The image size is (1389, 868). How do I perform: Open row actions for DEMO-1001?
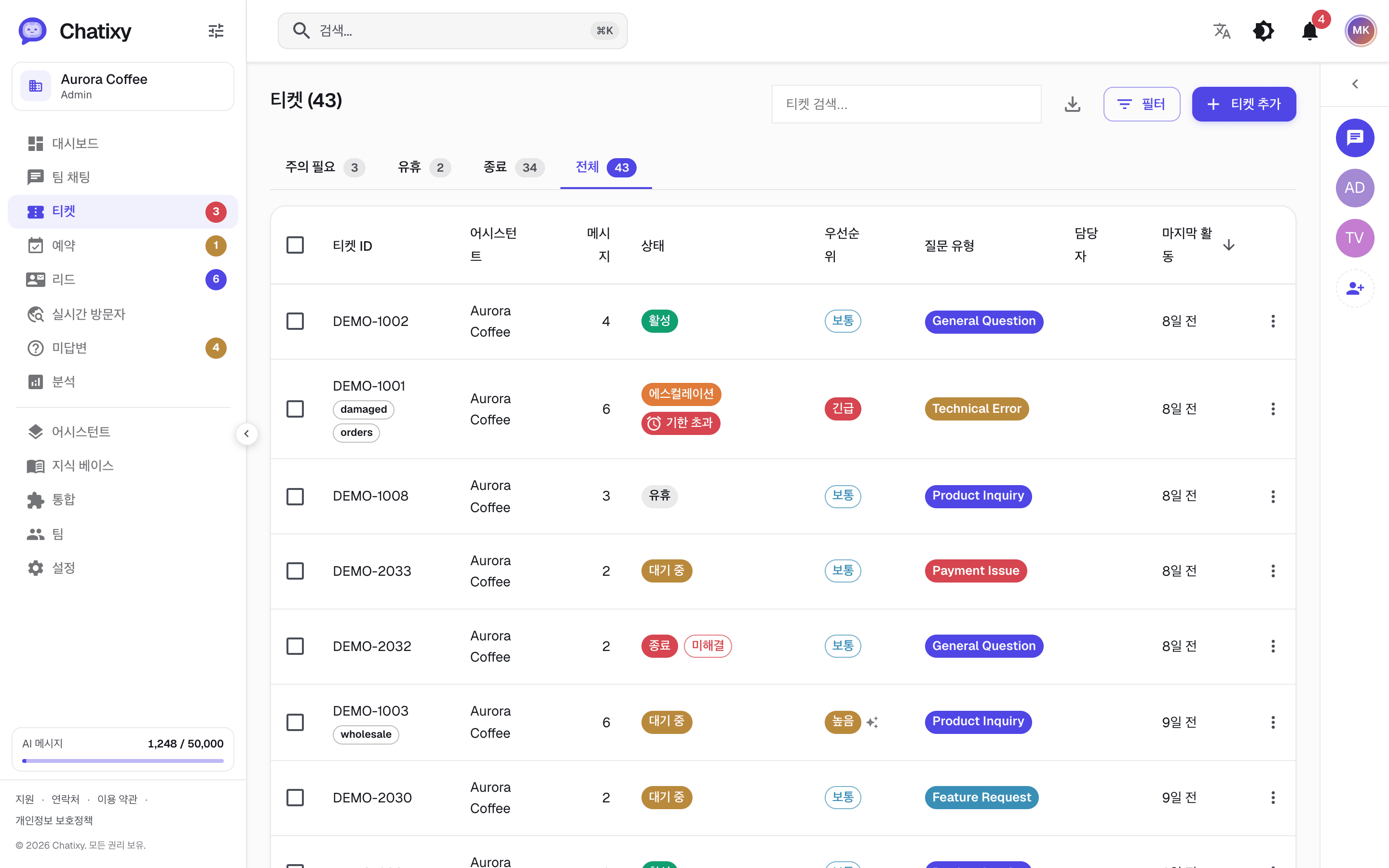[1272, 409]
